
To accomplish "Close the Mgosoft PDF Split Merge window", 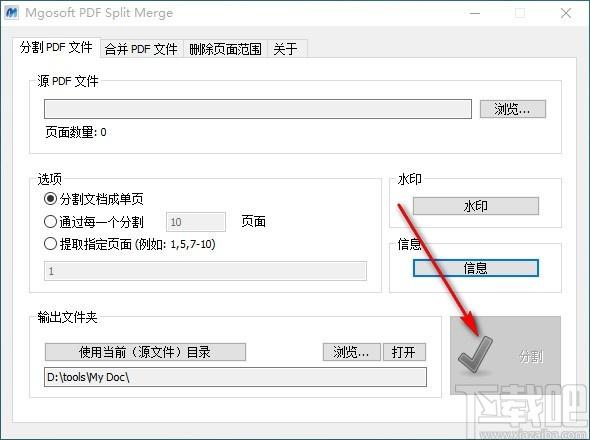I will pyautogui.click(x=566, y=13).
